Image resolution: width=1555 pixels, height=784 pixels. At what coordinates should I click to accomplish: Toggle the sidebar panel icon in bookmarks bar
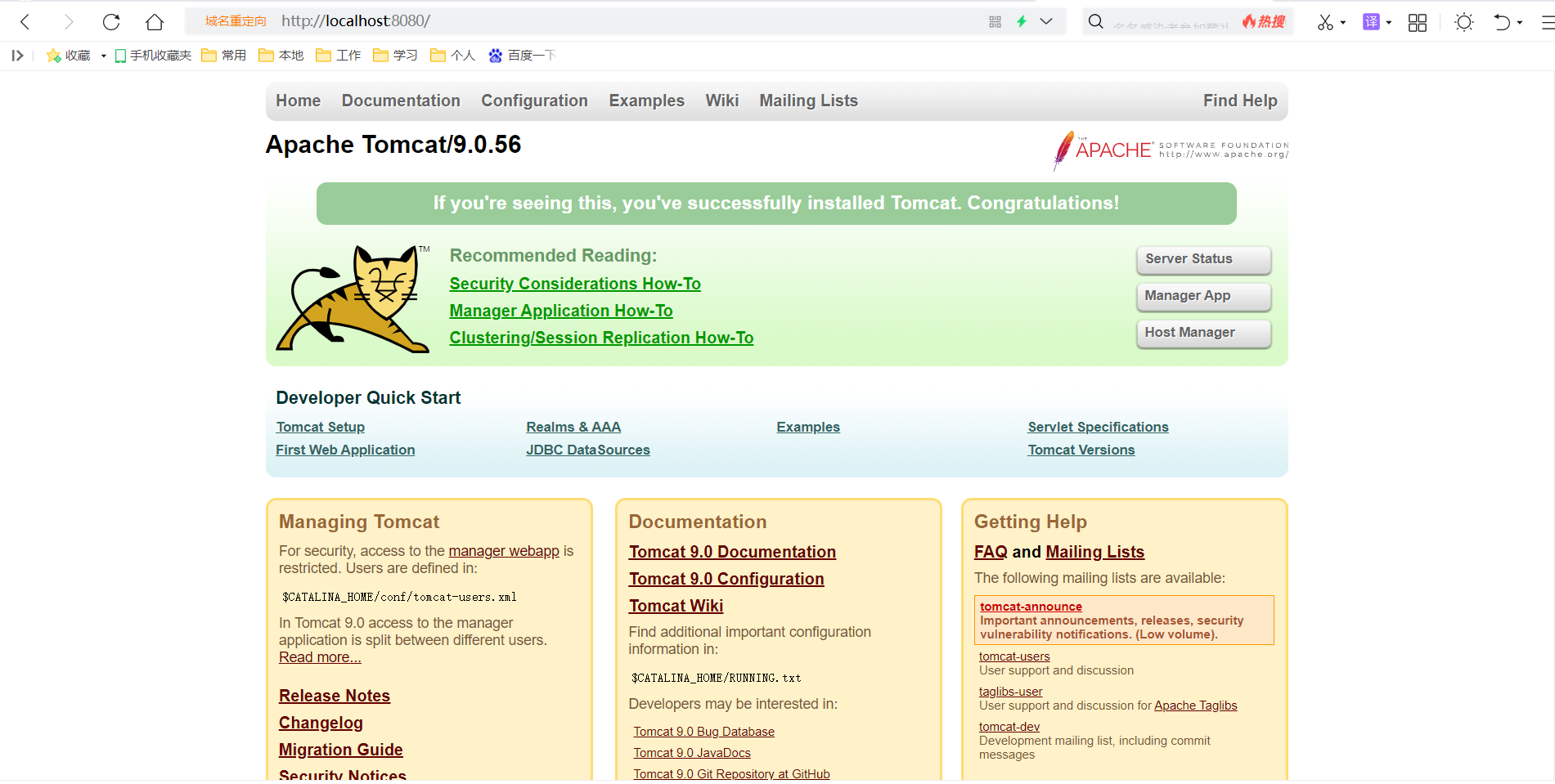(x=17, y=56)
